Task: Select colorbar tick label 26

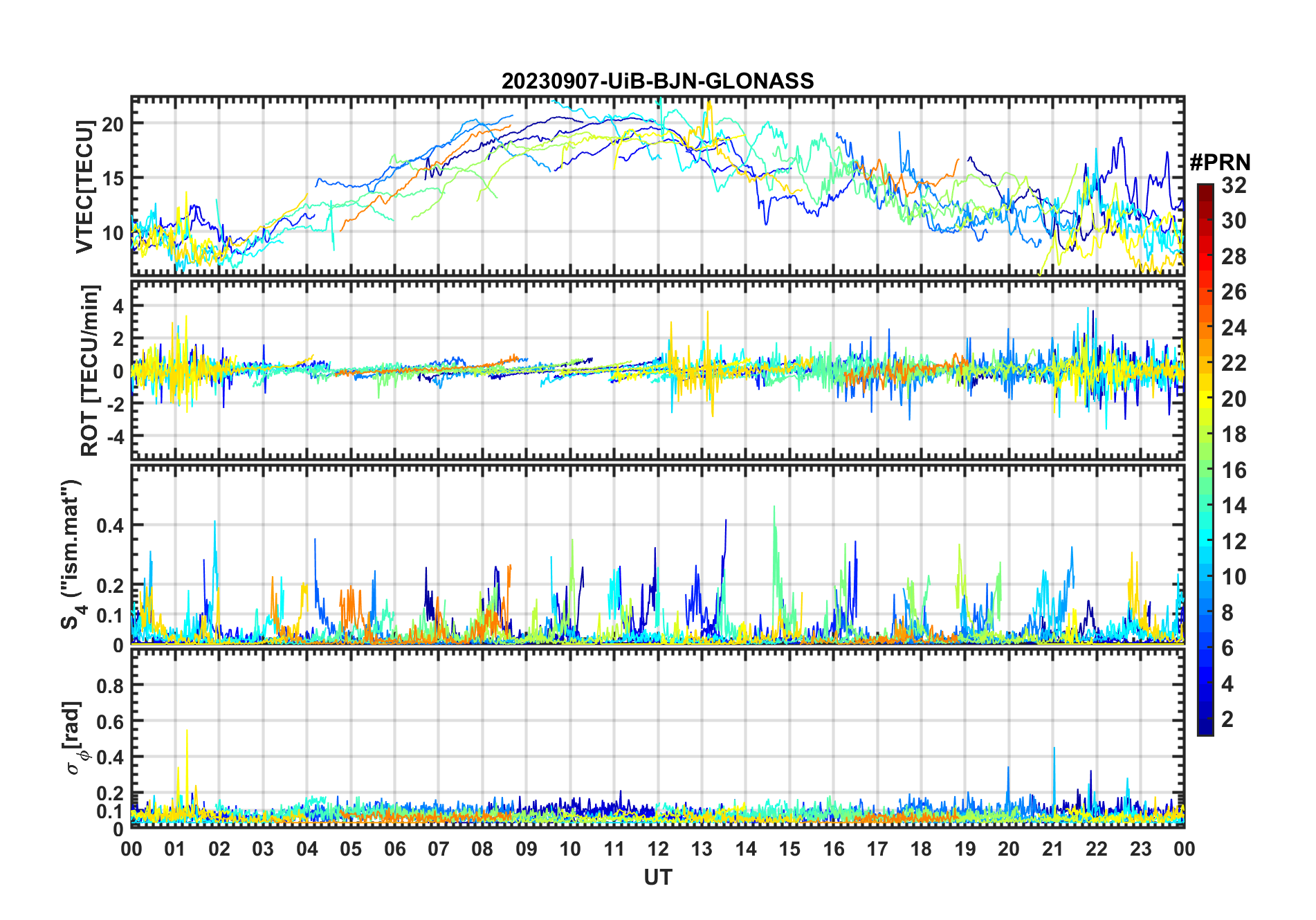Action: click(x=1234, y=292)
